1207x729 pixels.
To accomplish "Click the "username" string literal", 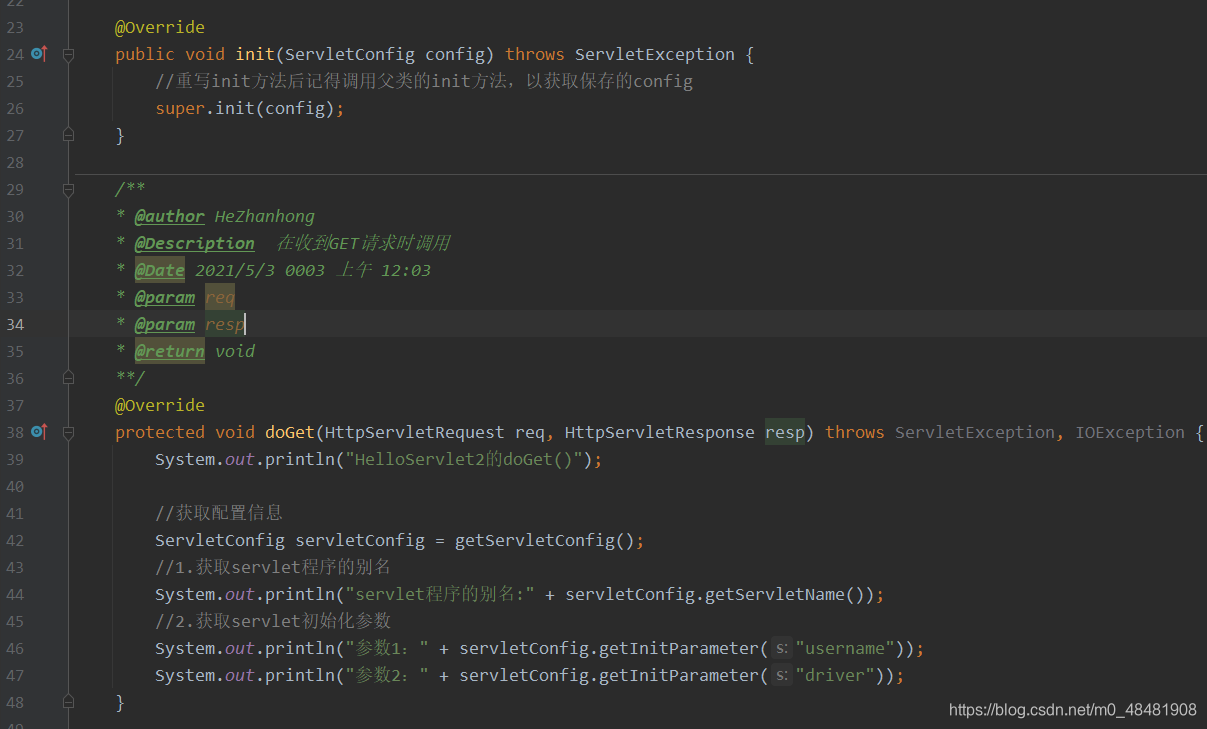I will [845, 648].
